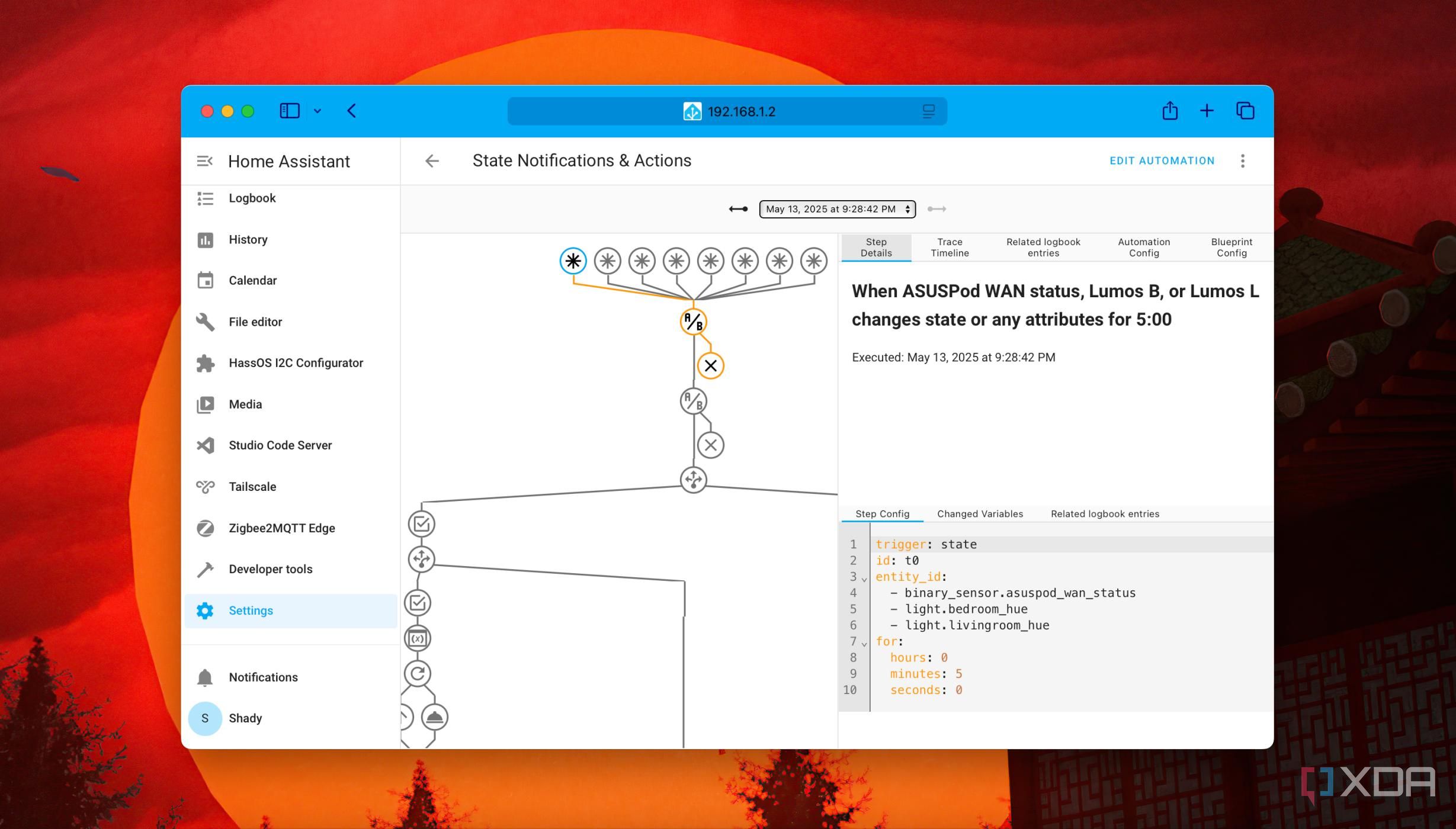Open Settings in the sidebar

290,610
